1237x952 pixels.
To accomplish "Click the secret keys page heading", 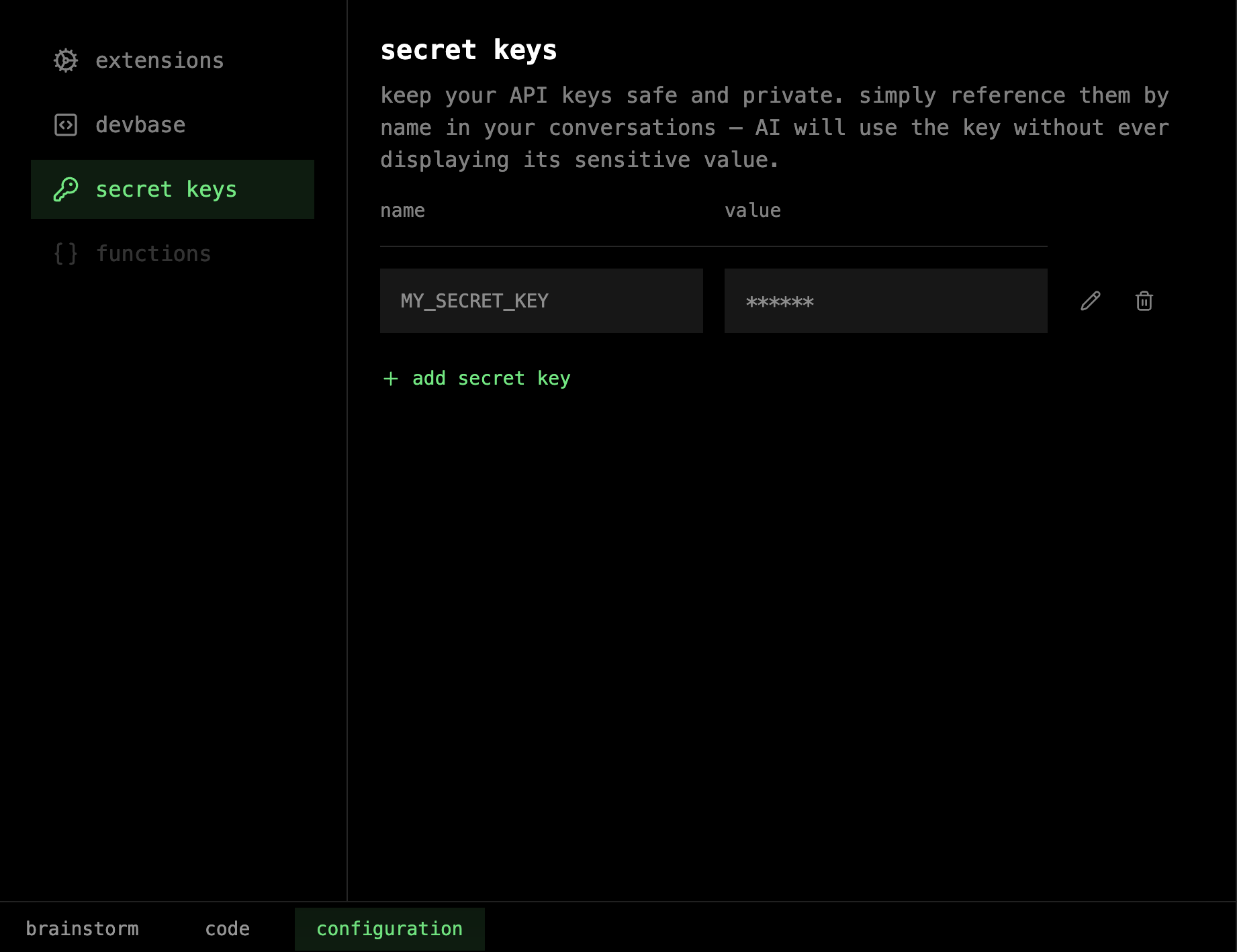I will [x=468, y=50].
